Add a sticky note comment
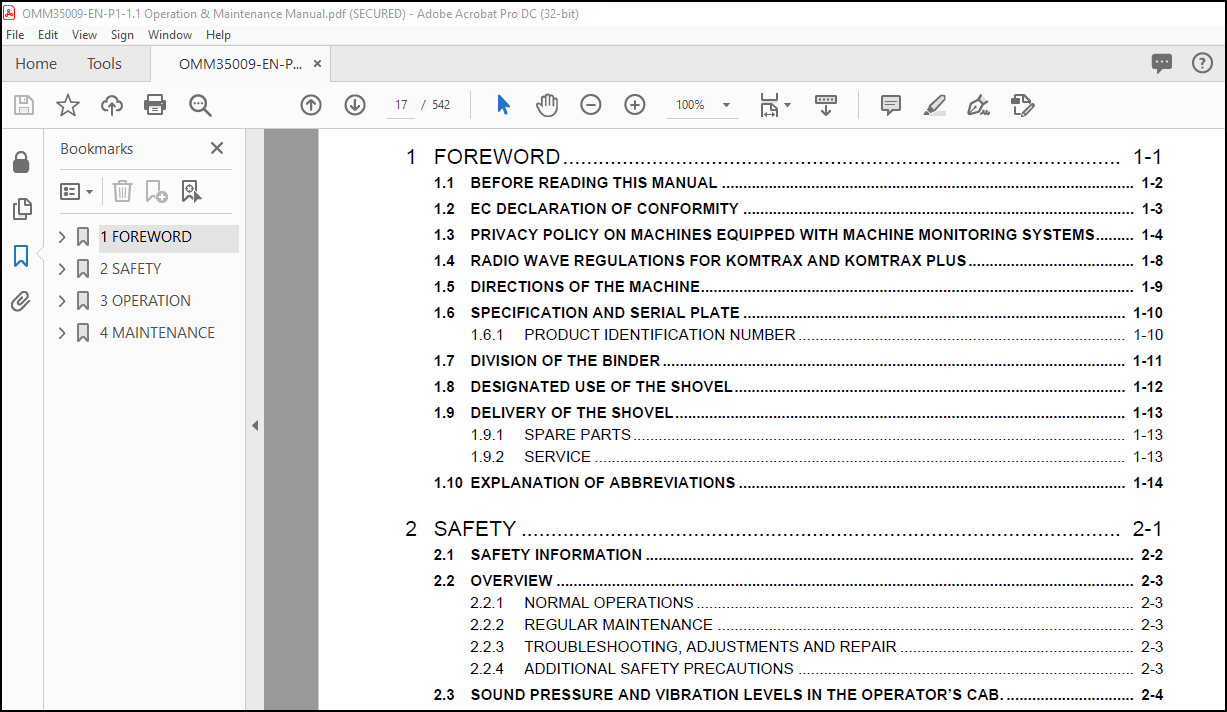 click(891, 105)
